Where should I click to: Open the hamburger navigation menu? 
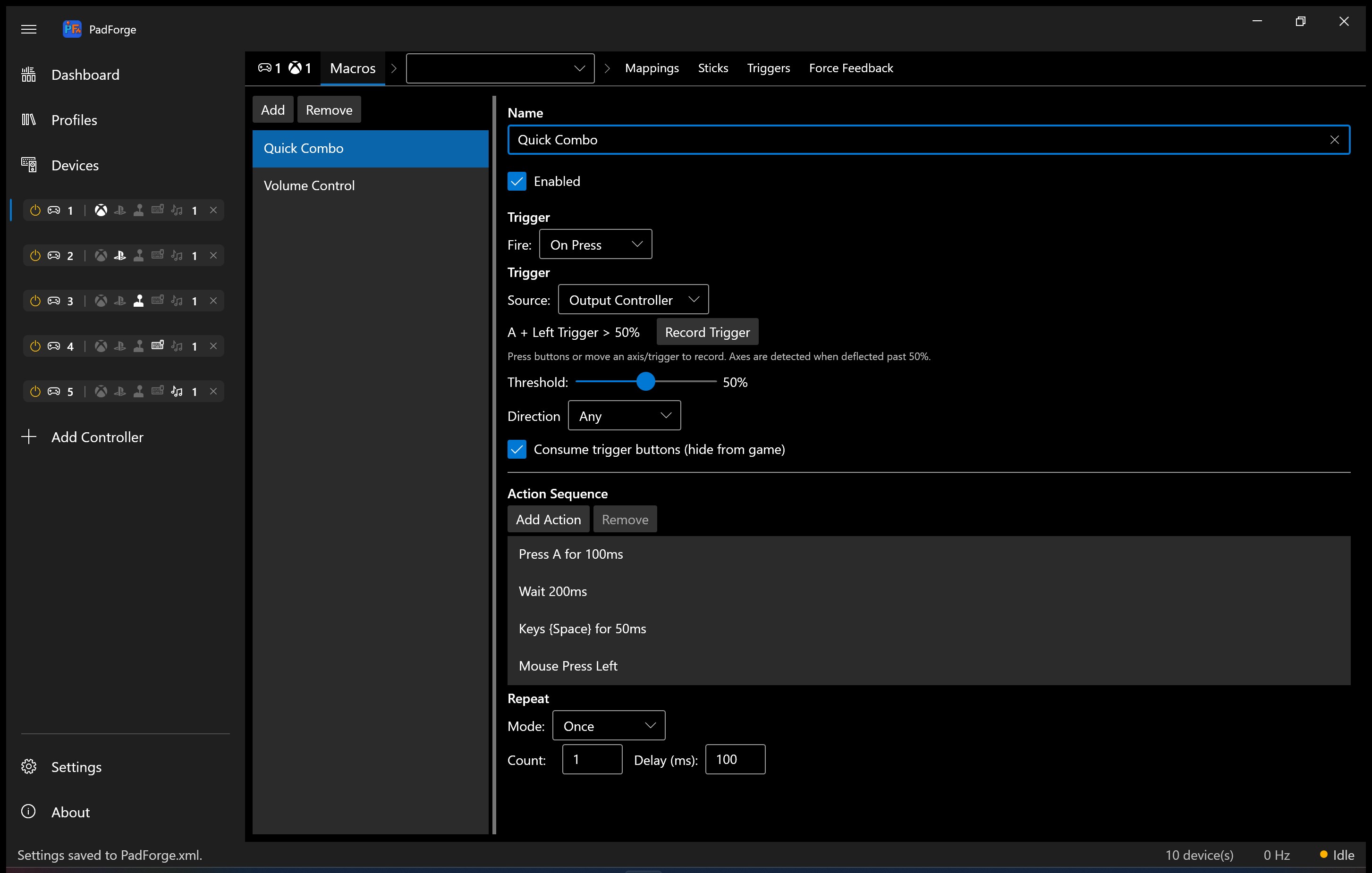[x=29, y=29]
